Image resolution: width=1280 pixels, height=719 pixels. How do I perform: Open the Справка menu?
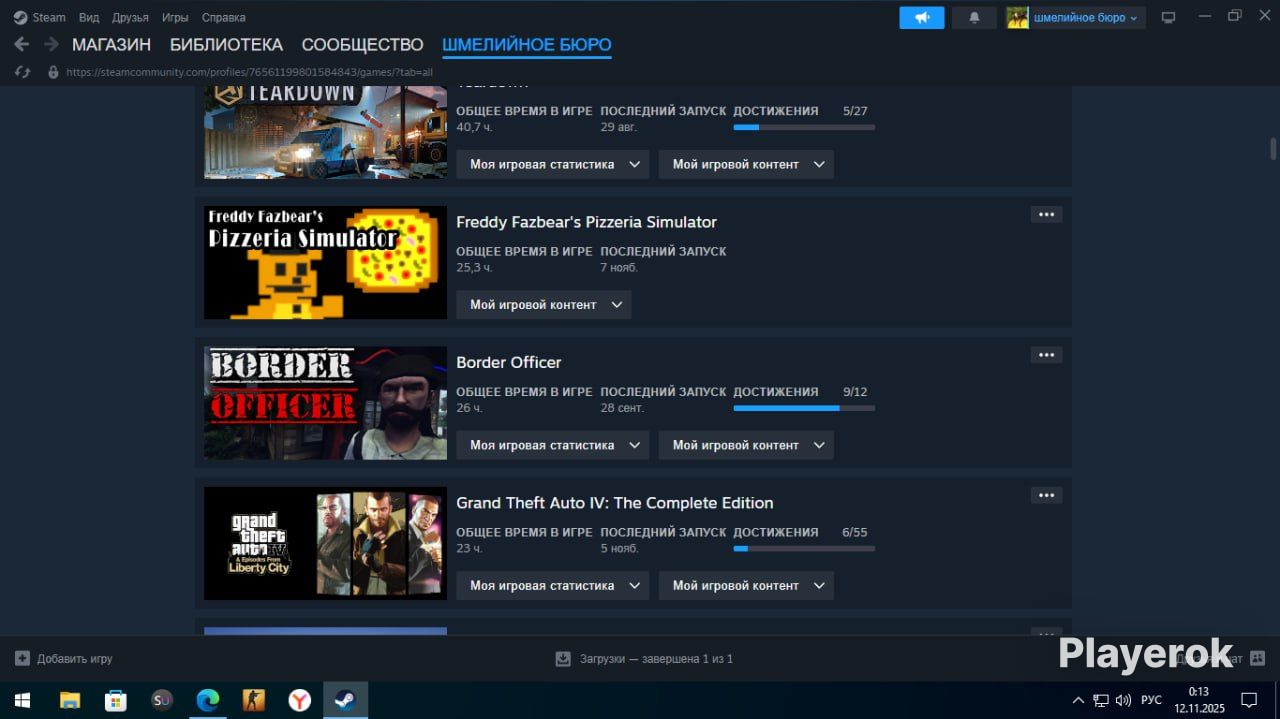(223, 17)
